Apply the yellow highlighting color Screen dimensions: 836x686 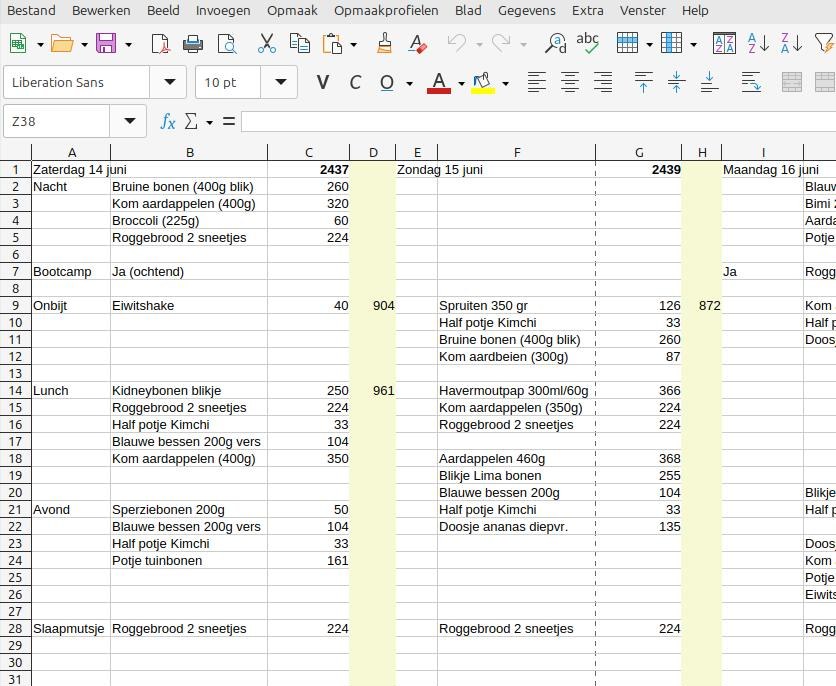[483, 82]
